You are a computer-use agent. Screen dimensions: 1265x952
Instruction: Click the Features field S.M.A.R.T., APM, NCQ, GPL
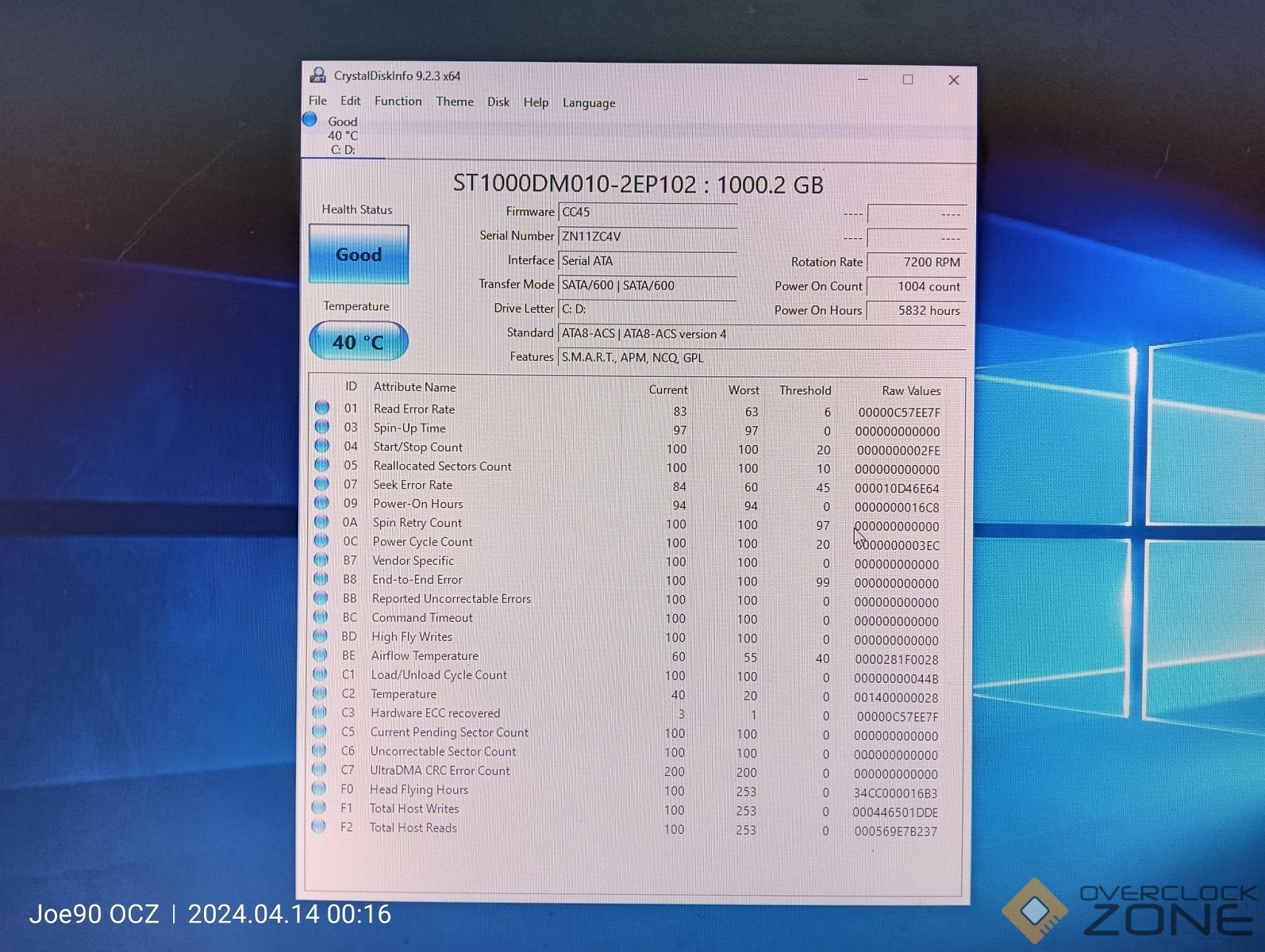(762, 358)
